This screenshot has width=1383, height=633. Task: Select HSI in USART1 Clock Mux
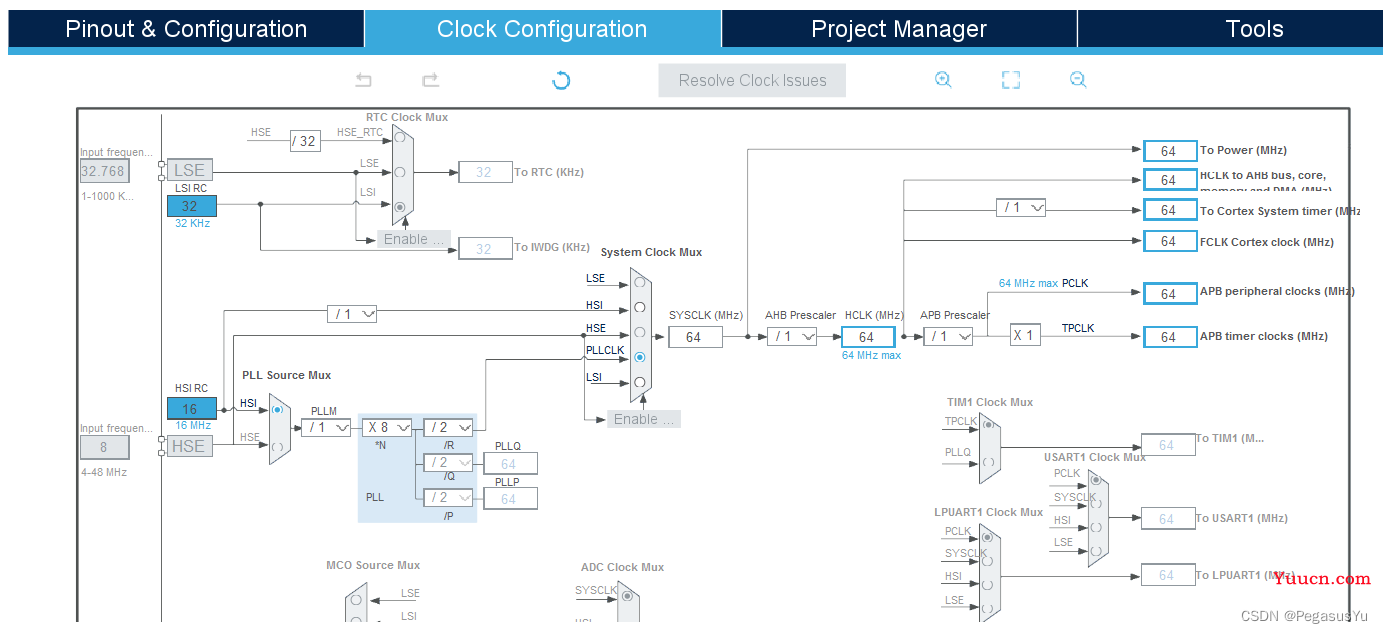pyautogui.click(x=1096, y=527)
